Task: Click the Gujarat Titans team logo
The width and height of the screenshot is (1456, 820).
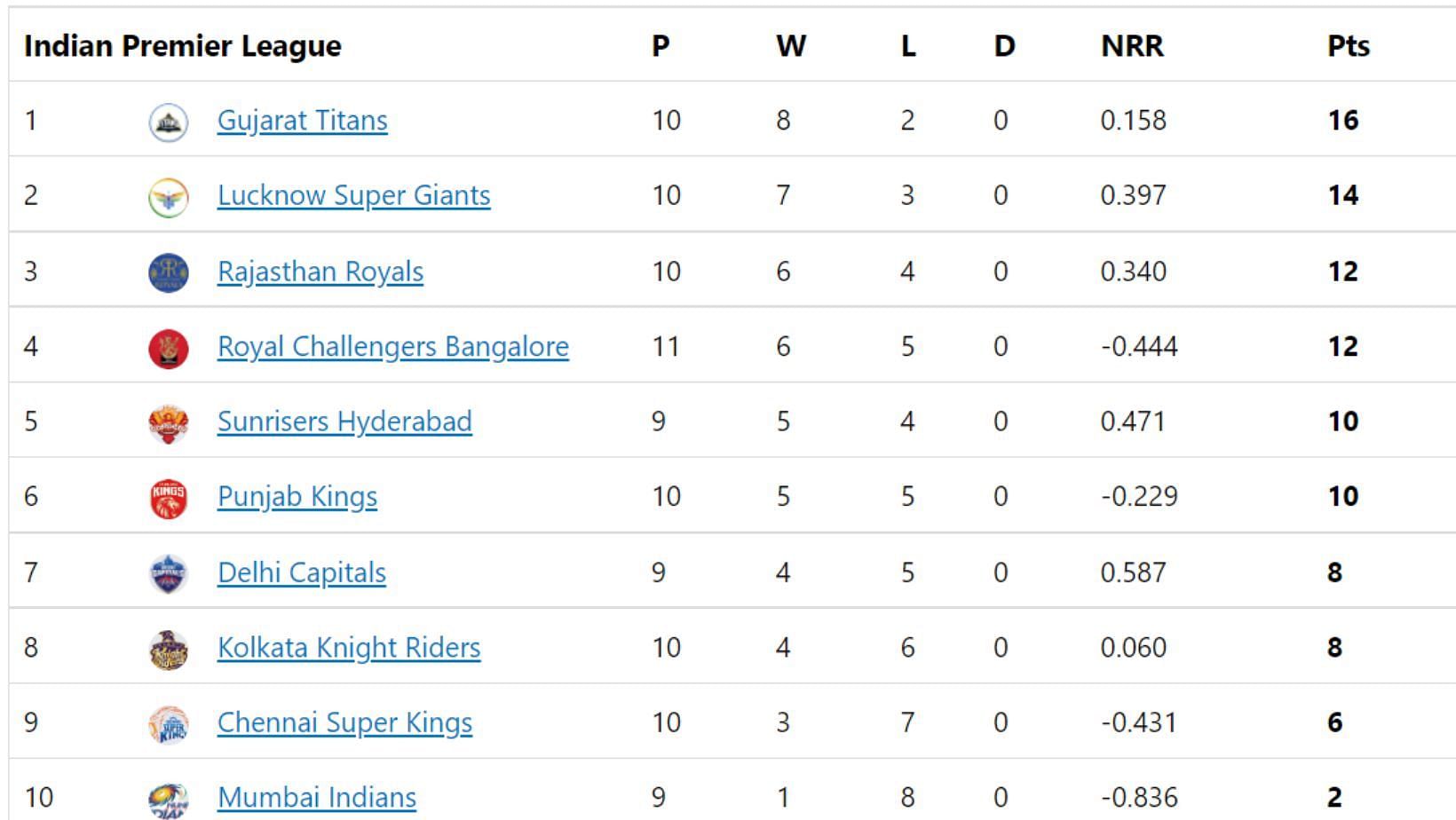Action: [168, 122]
